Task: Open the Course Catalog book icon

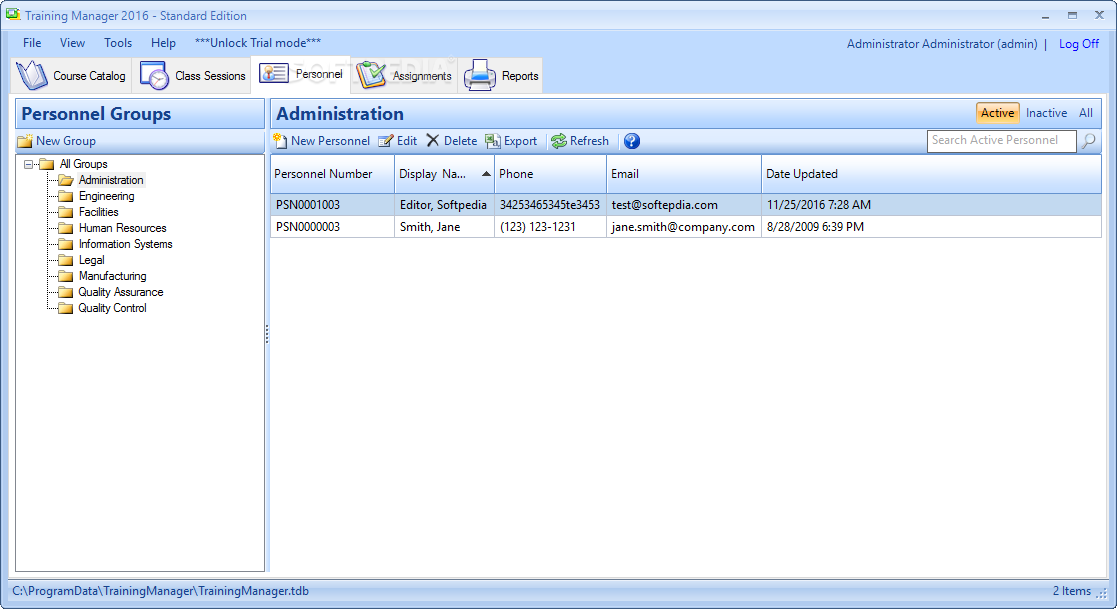Action: (32, 76)
